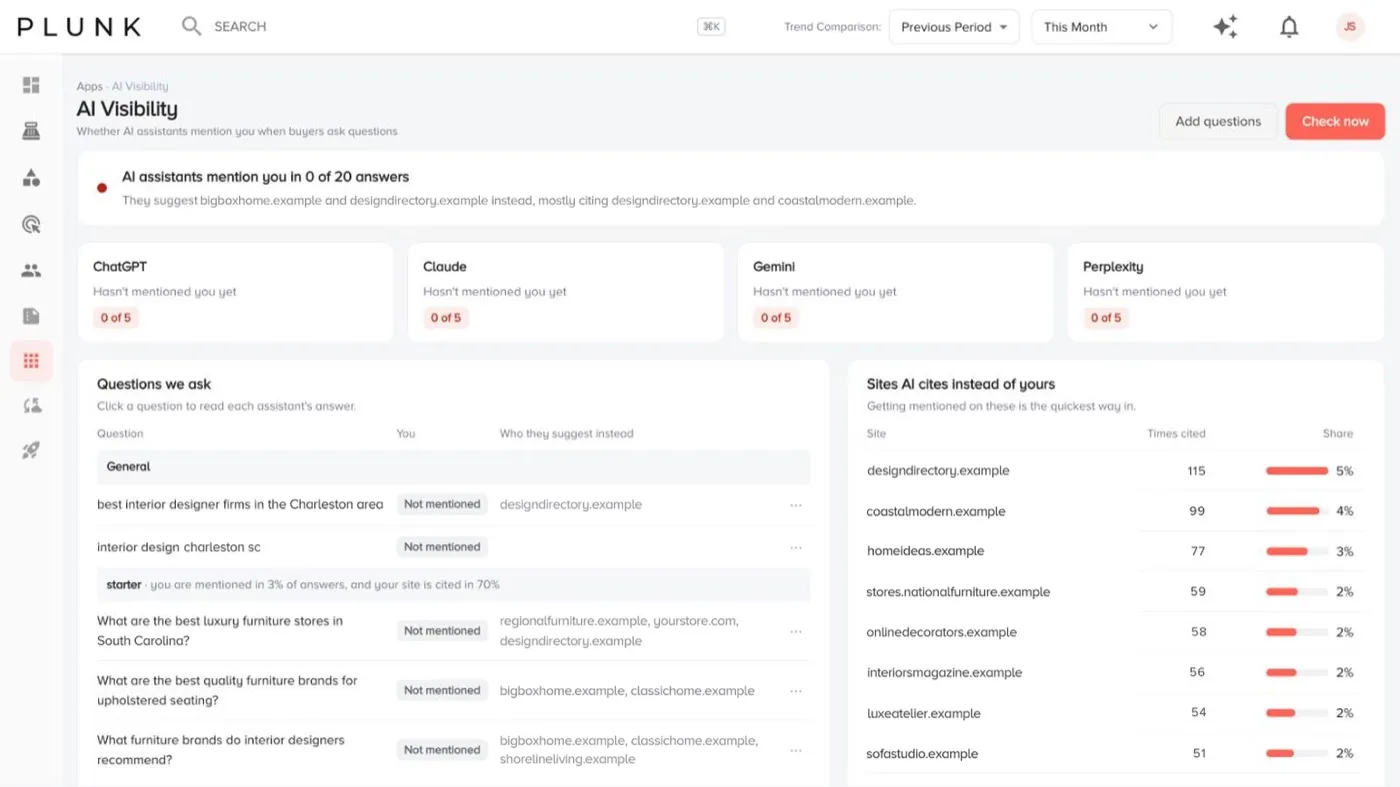Open the JS user avatar menu
This screenshot has height=787, width=1400.
[1350, 27]
